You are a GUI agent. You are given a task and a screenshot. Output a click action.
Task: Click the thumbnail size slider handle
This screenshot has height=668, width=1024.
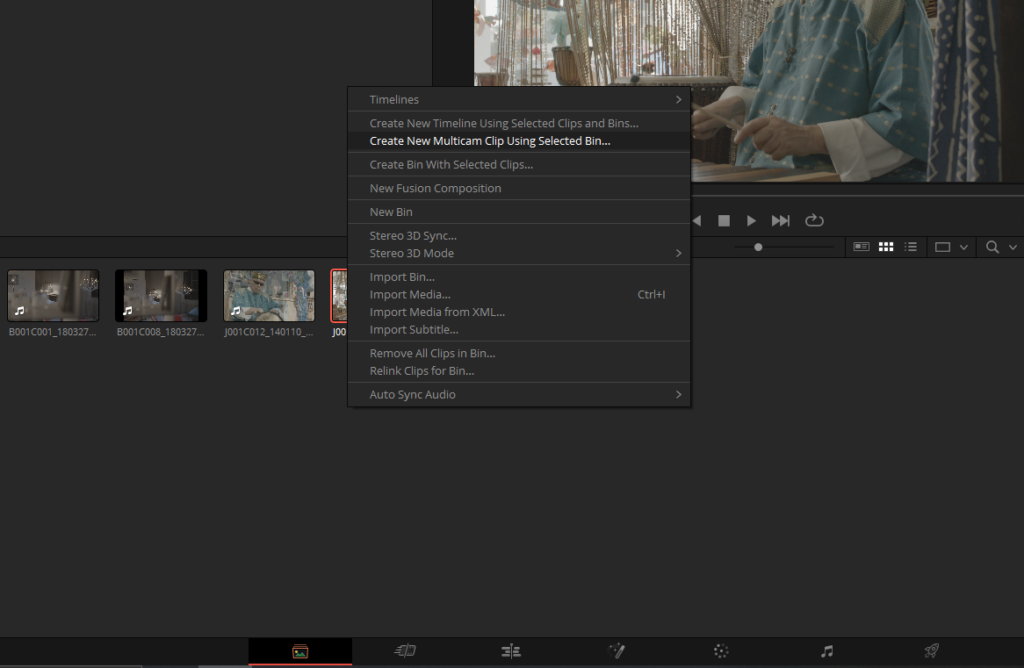pos(758,247)
